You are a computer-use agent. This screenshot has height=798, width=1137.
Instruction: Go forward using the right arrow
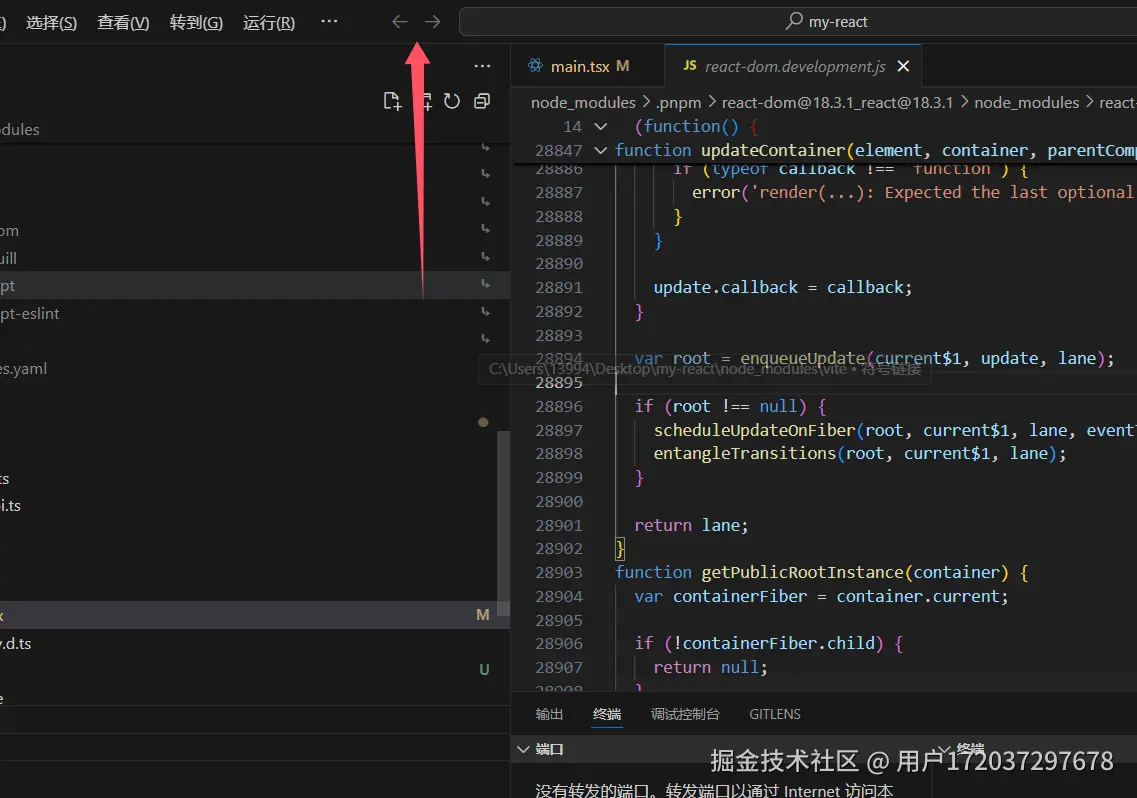pyautogui.click(x=432, y=22)
